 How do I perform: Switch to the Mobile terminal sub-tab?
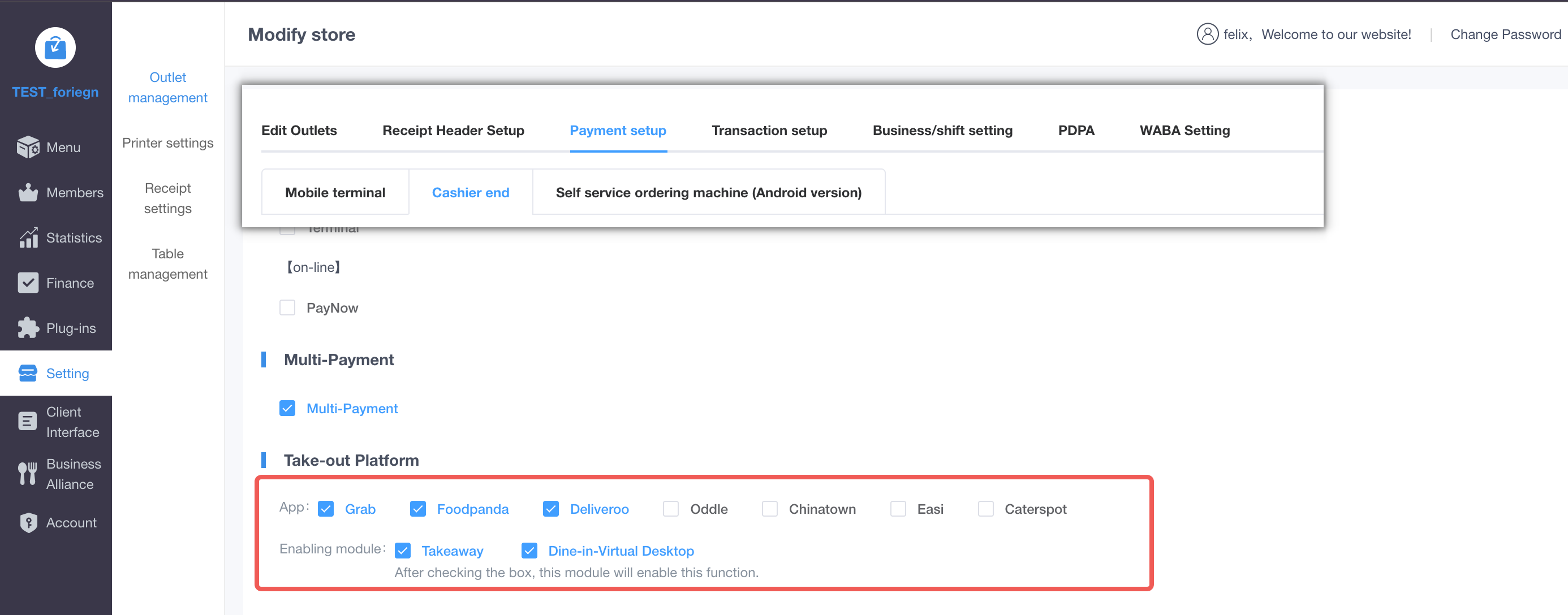pyautogui.click(x=335, y=192)
